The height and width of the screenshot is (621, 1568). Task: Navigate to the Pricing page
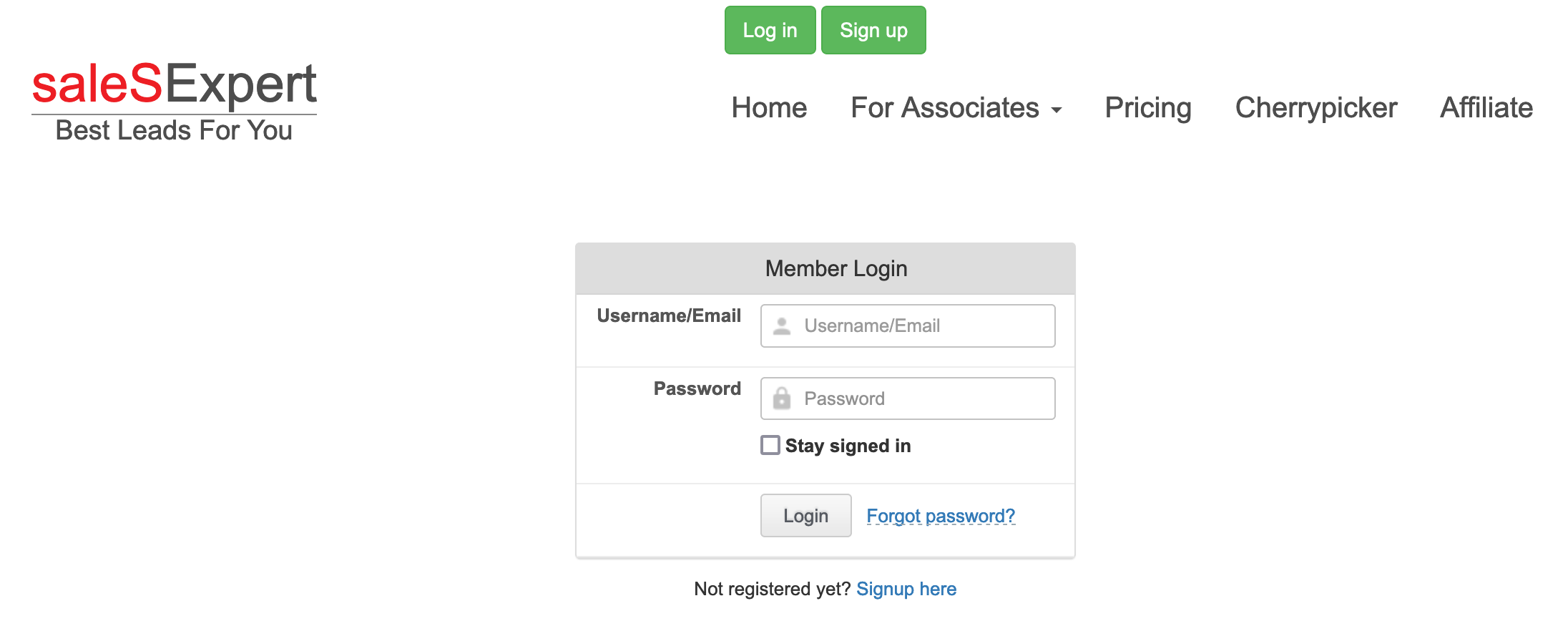(x=1147, y=108)
